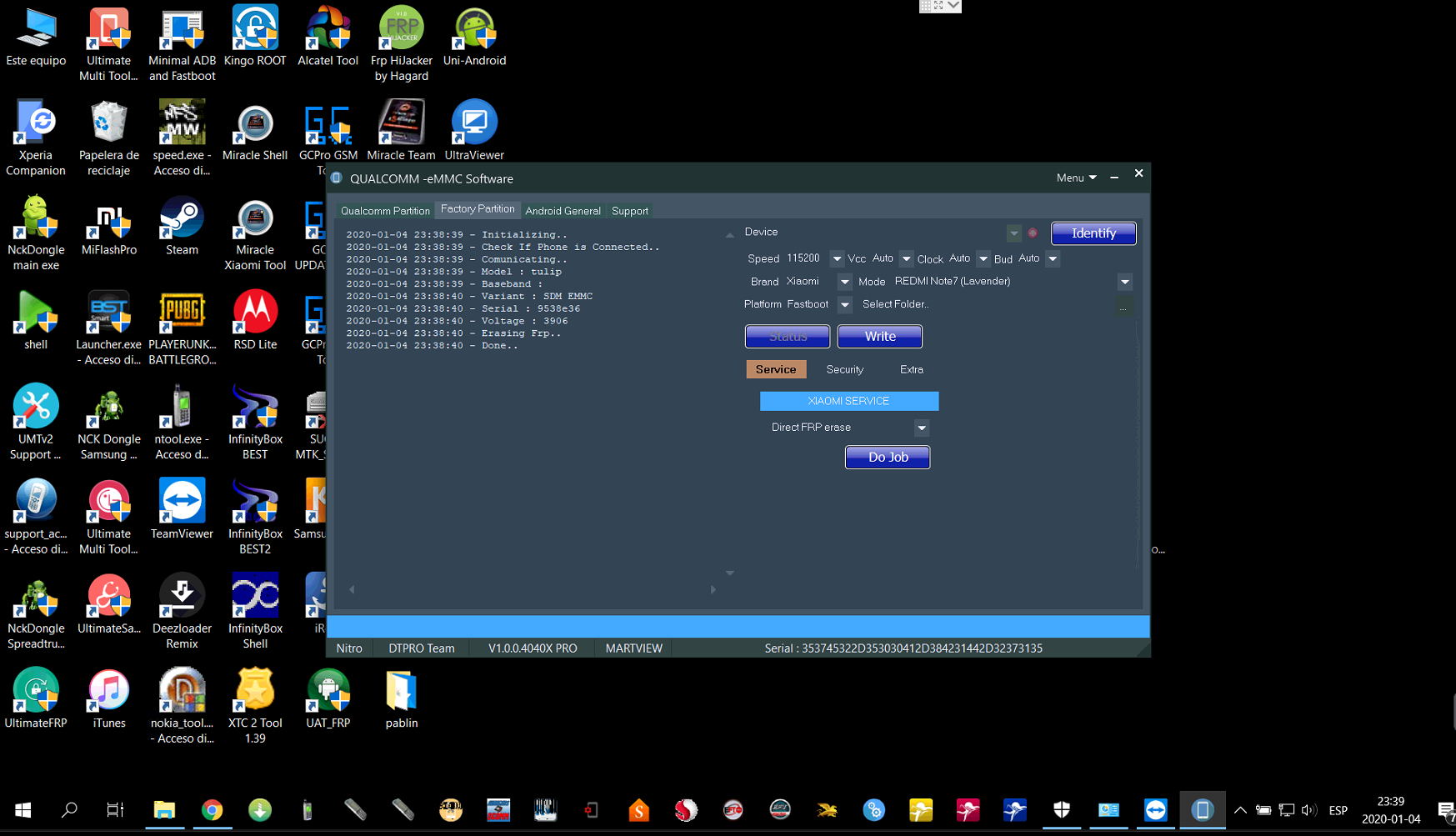This screenshot has width=1456, height=836.
Task: Select the Security sub-tab
Action: click(x=844, y=369)
